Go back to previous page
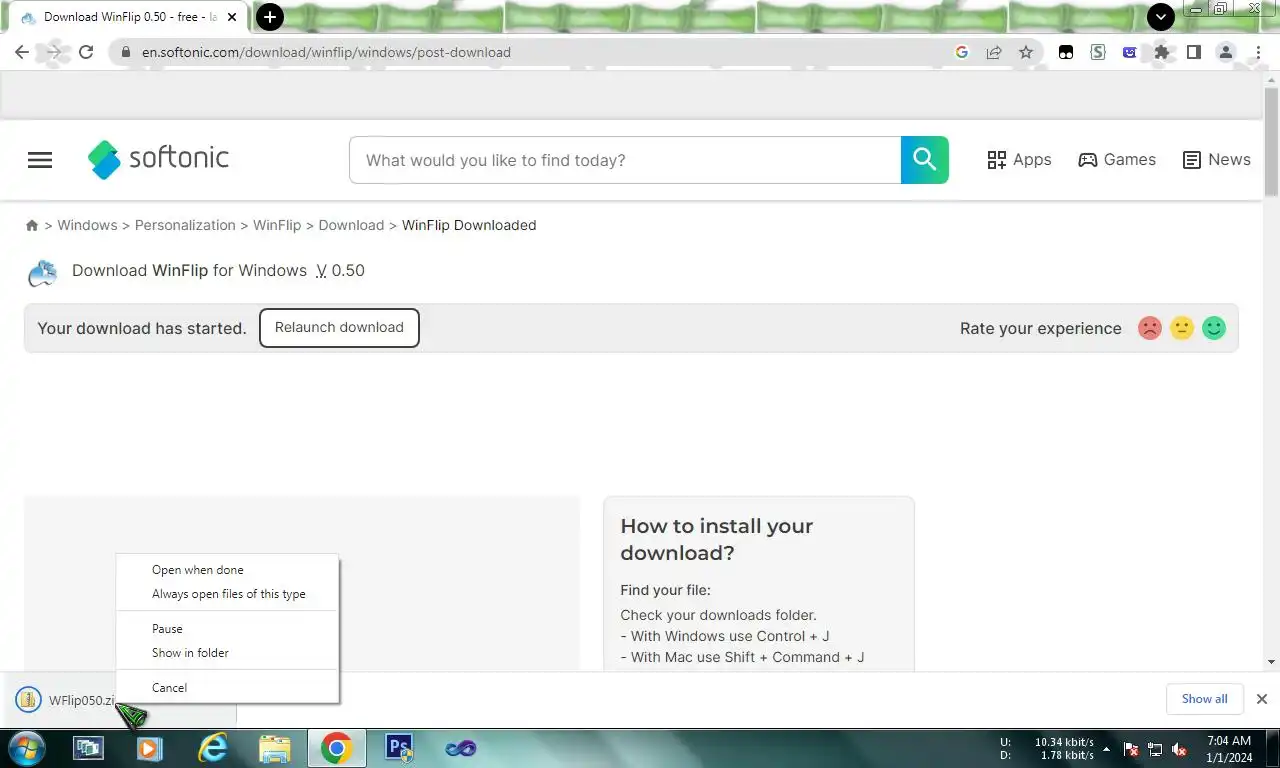This screenshot has width=1280, height=768. point(22,52)
